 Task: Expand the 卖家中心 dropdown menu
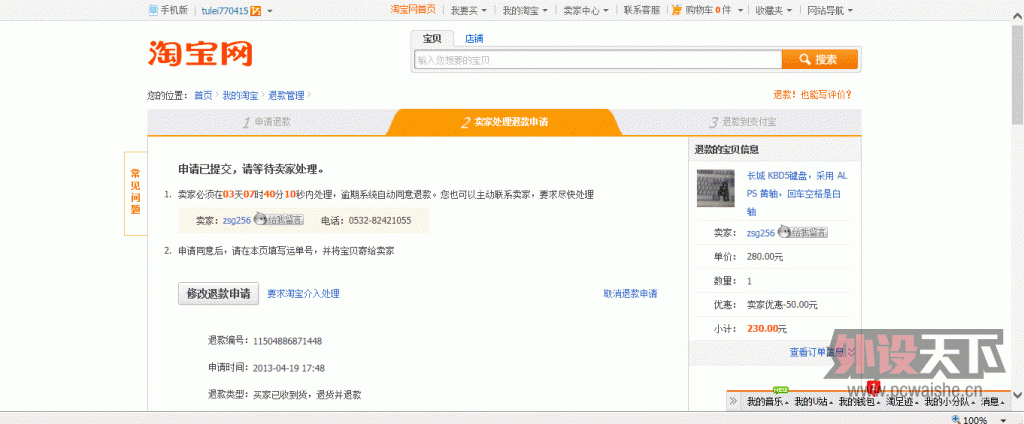coord(606,11)
